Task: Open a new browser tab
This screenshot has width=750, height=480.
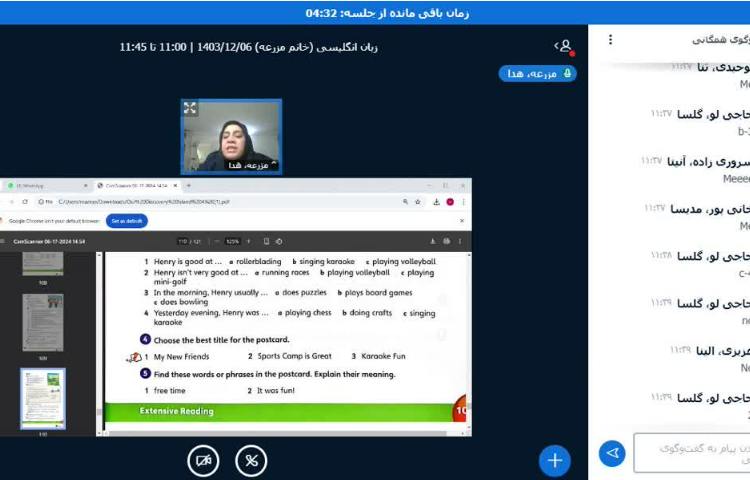Action: [x=189, y=186]
